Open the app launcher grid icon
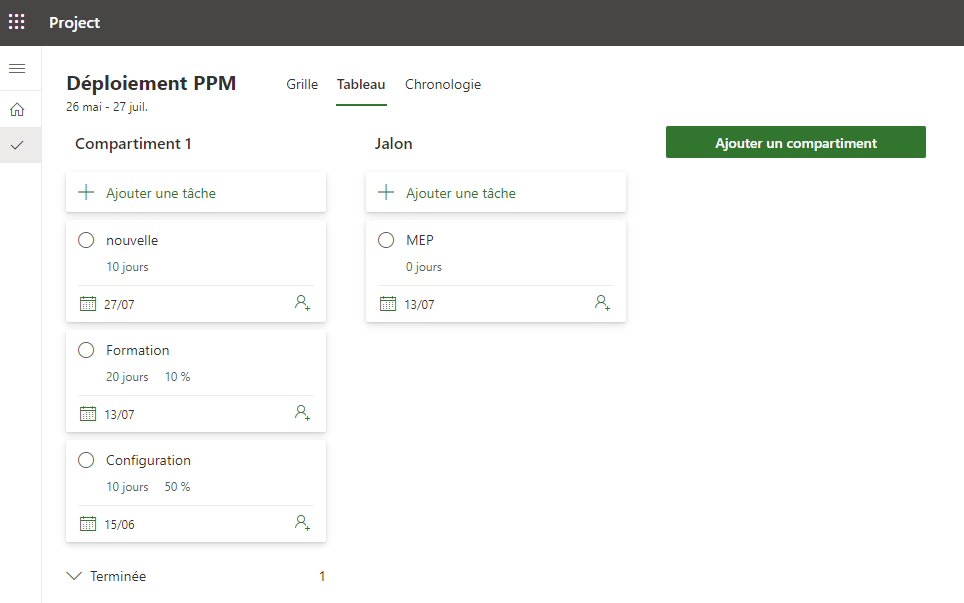Viewport: 964px width, 603px height. pyautogui.click(x=17, y=22)
